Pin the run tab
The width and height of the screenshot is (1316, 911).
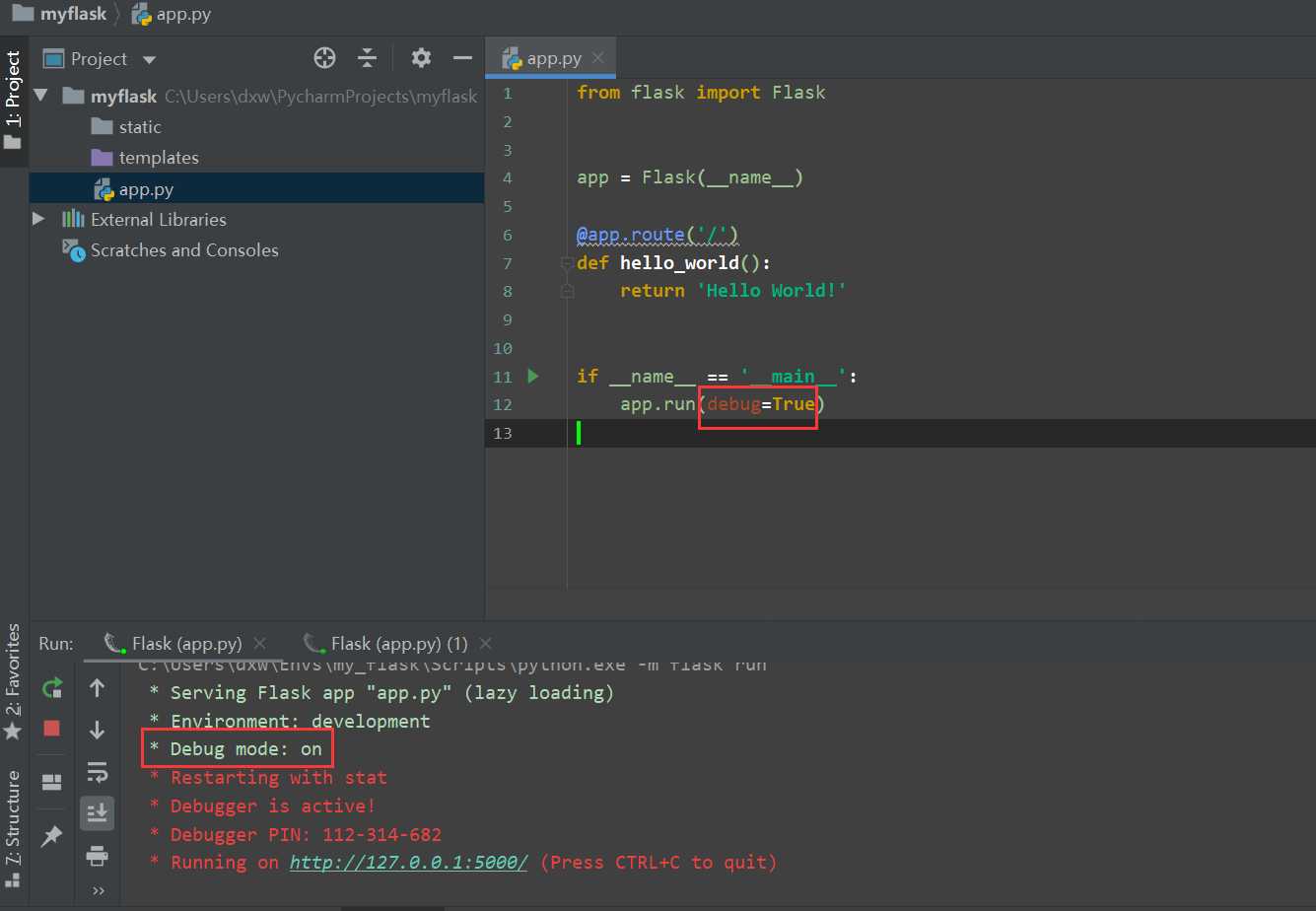pos(52,836)
